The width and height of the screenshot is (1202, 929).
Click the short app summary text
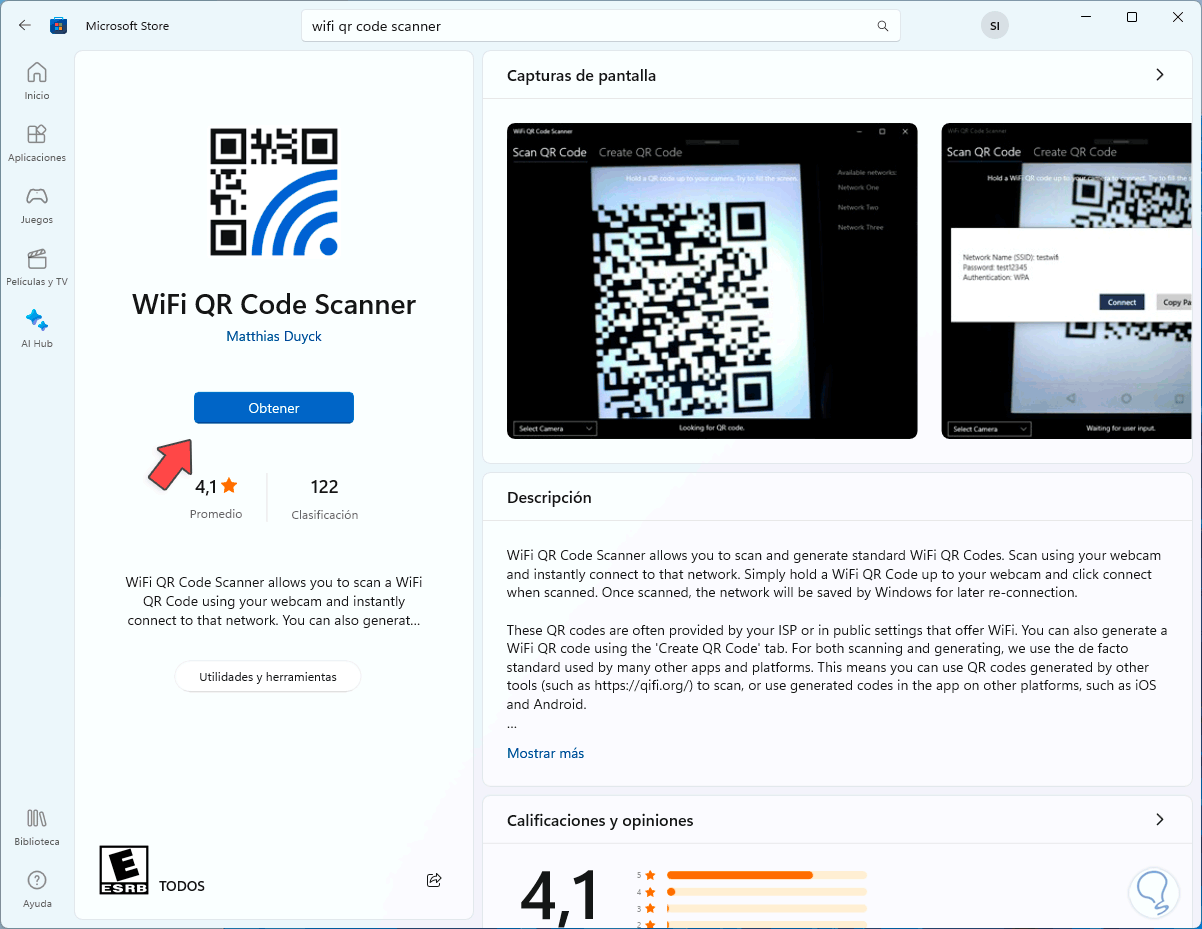pos(274,601)
